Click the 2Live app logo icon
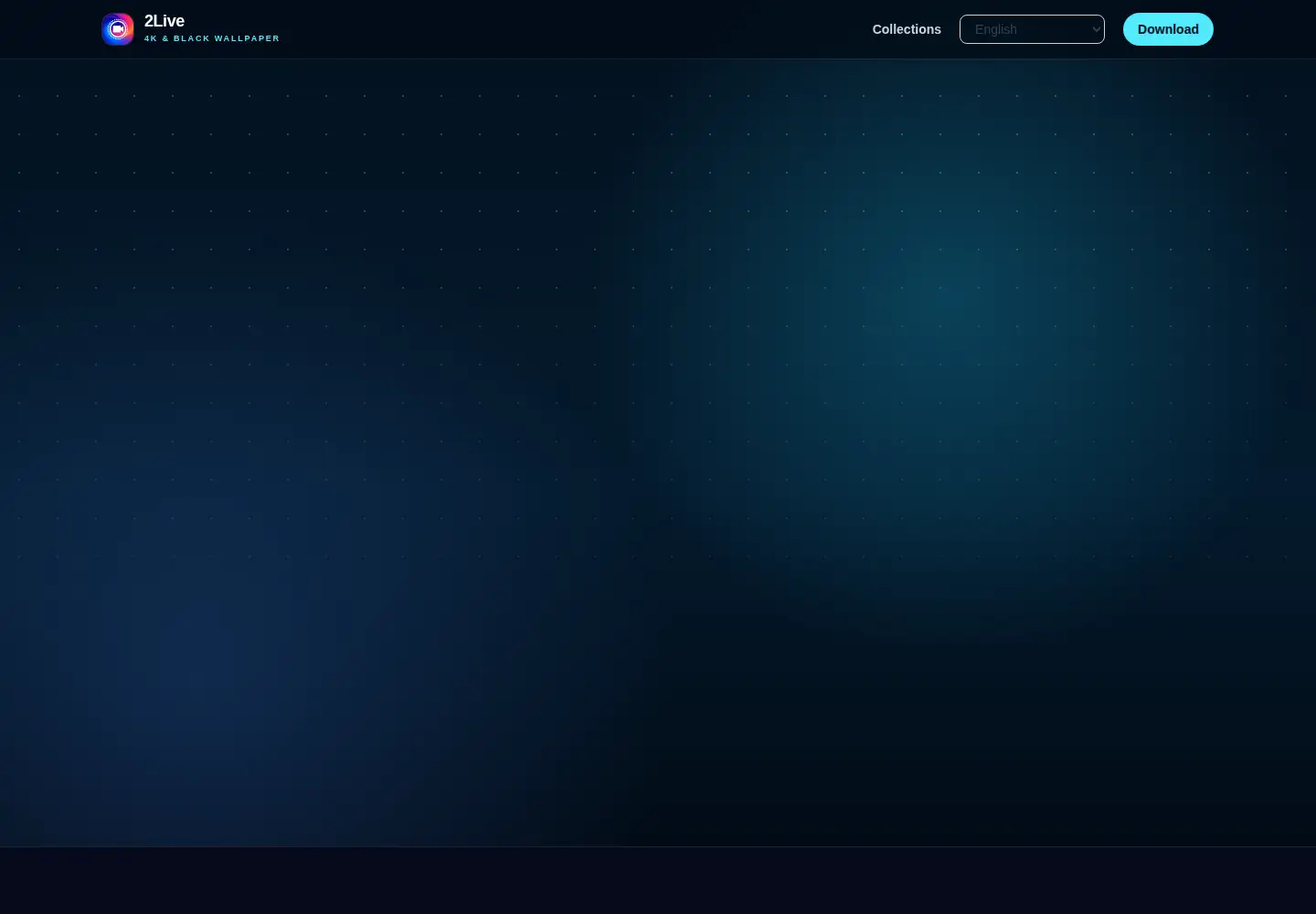Screen dimensions: 1316x914 118,29
